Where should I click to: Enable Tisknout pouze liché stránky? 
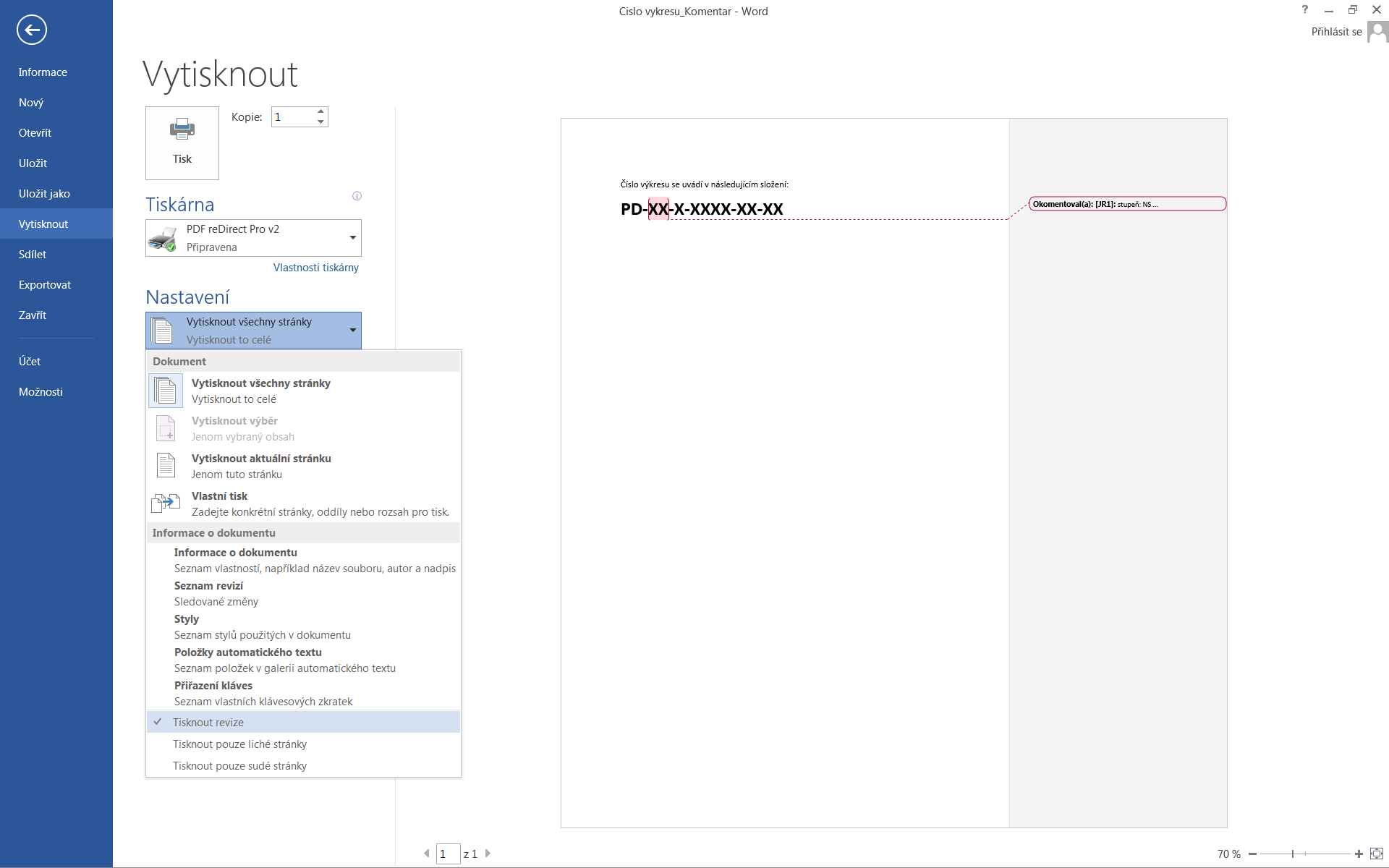pos(239,744)
